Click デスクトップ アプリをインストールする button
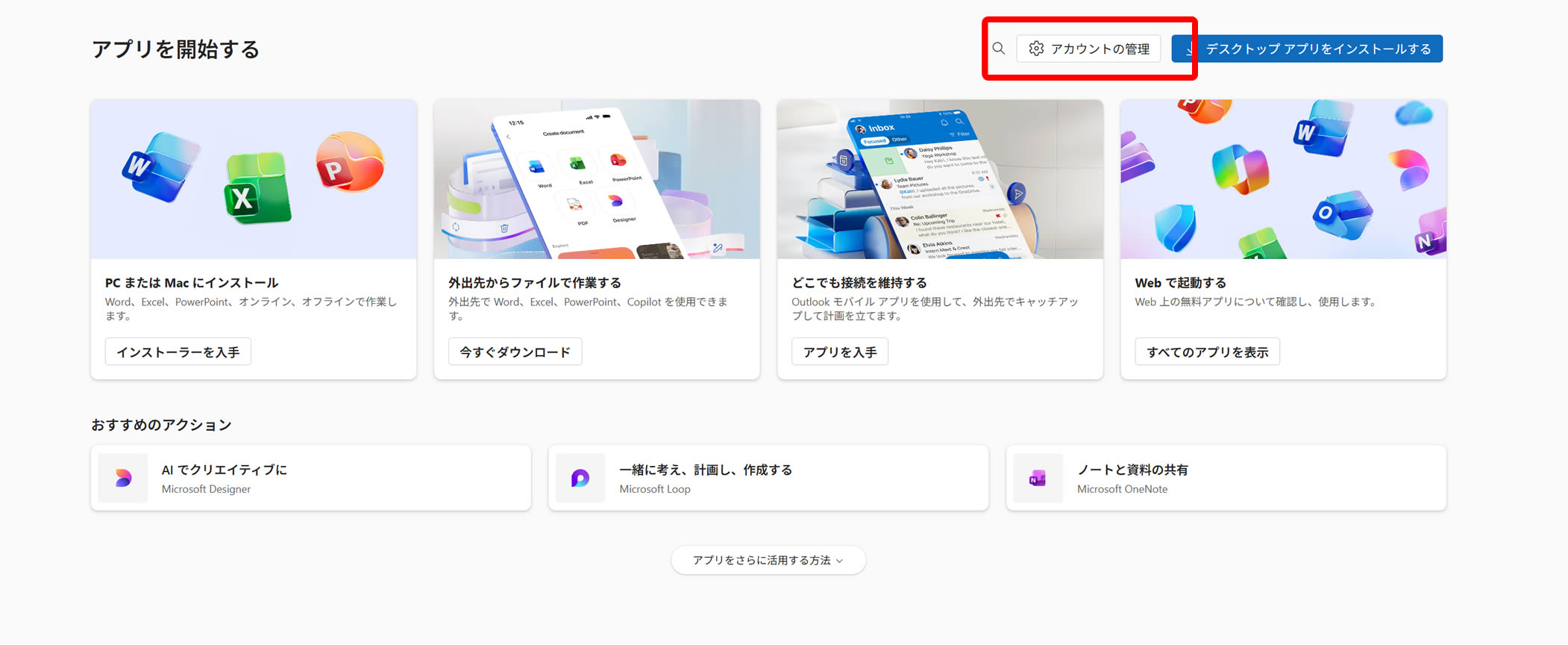This screenshot has height=645, width=1568. coord(1317,49)
